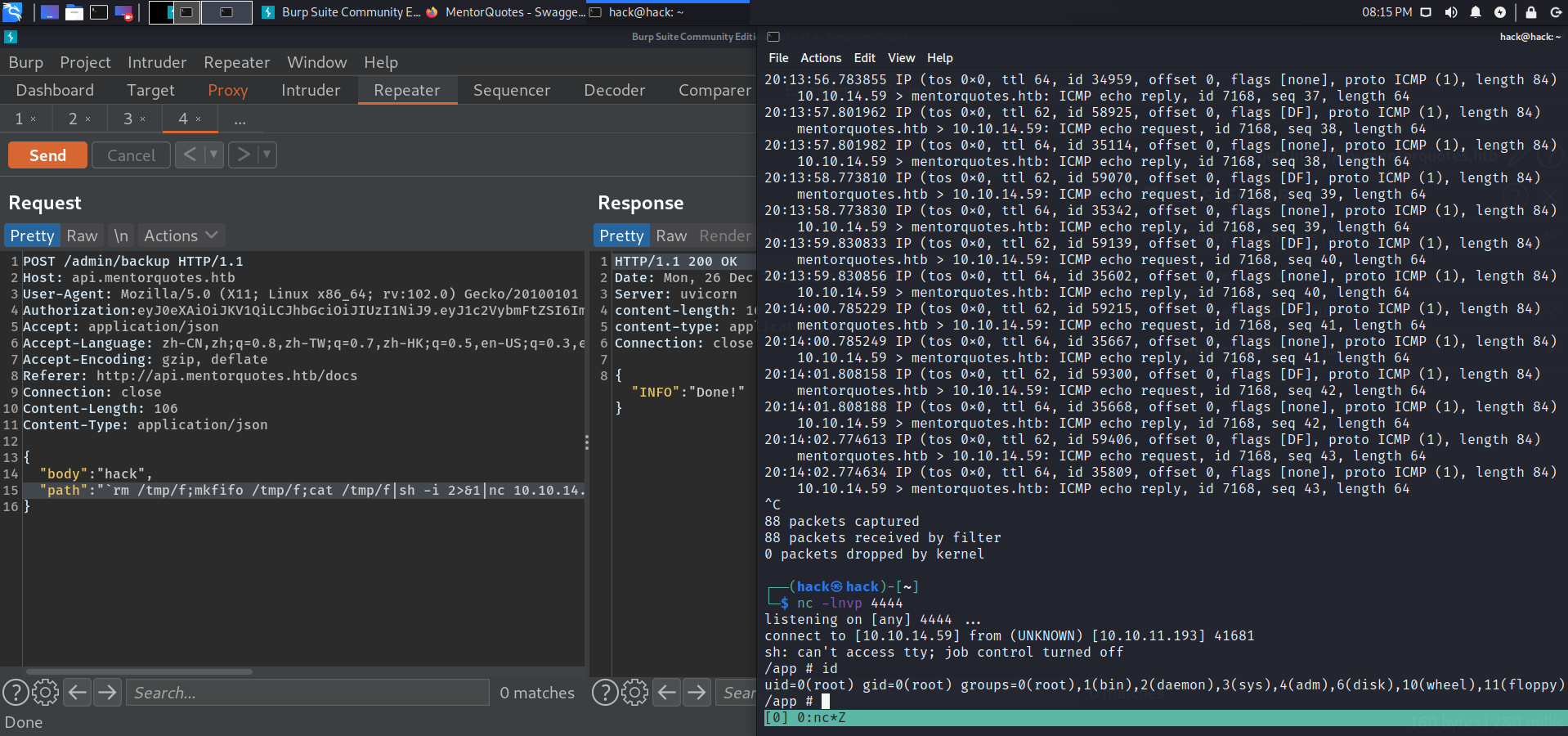Switch to the Proxy tab
The width and height of the screenshot is (1568, 736).
click(228, 90)
